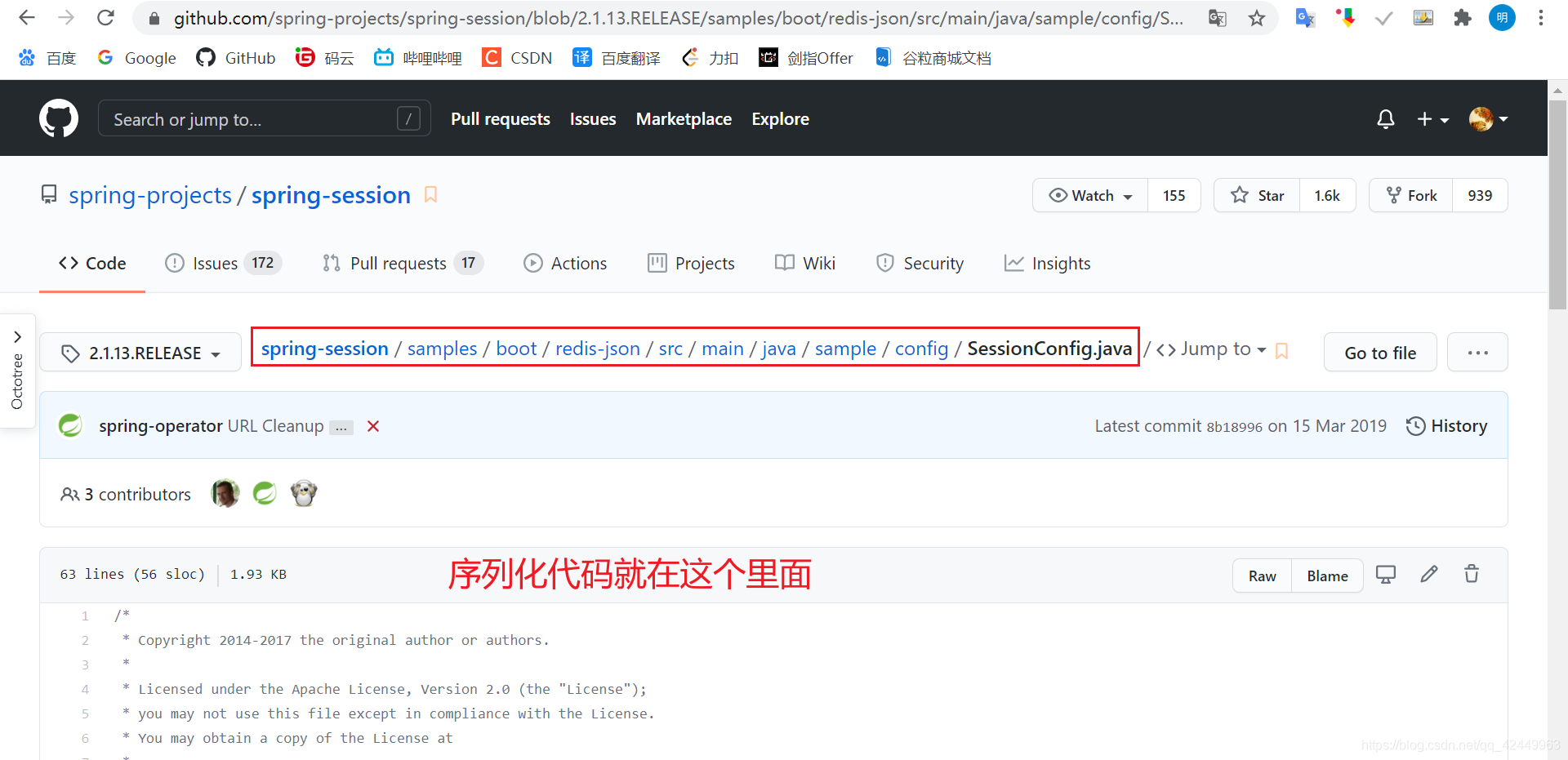This screenshot has width=1568, height=760.
Task: Open the 哔哩哔哩 bookmark
Action: [417, 58]
